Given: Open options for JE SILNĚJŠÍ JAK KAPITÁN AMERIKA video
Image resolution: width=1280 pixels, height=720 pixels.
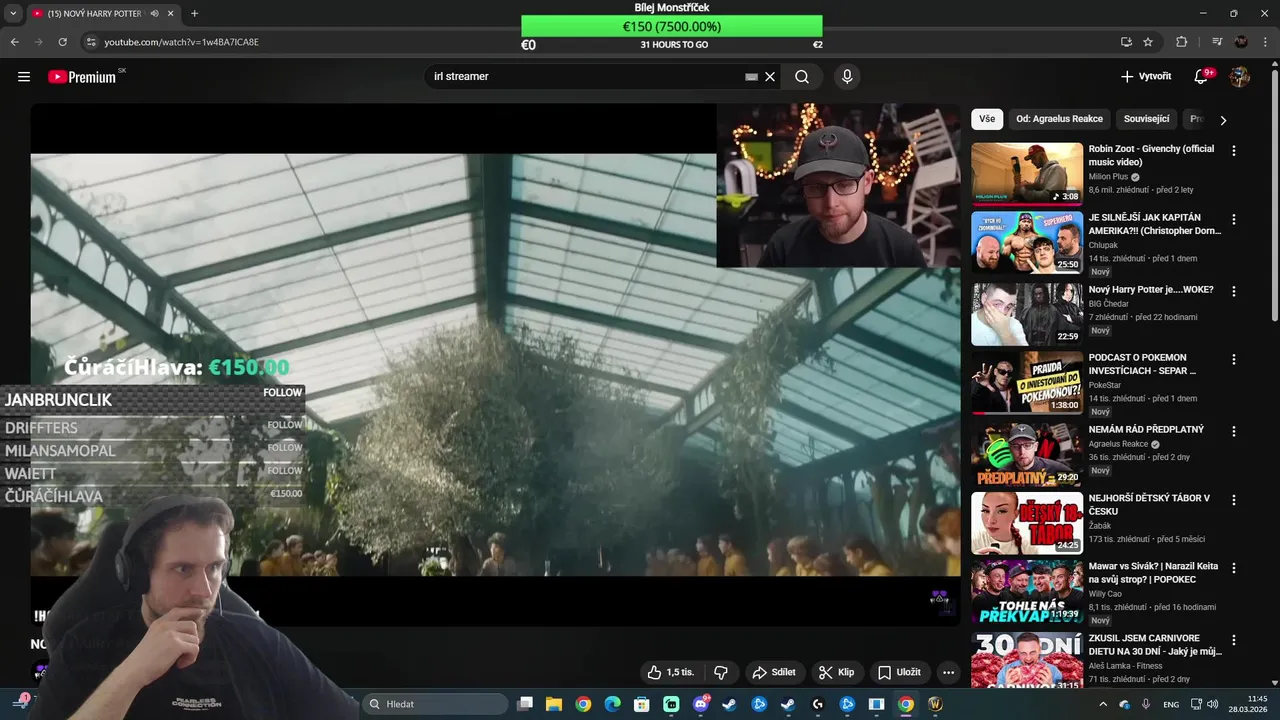Looking at the screenshot, I should pyautogui.click(x=1233, y=219).
